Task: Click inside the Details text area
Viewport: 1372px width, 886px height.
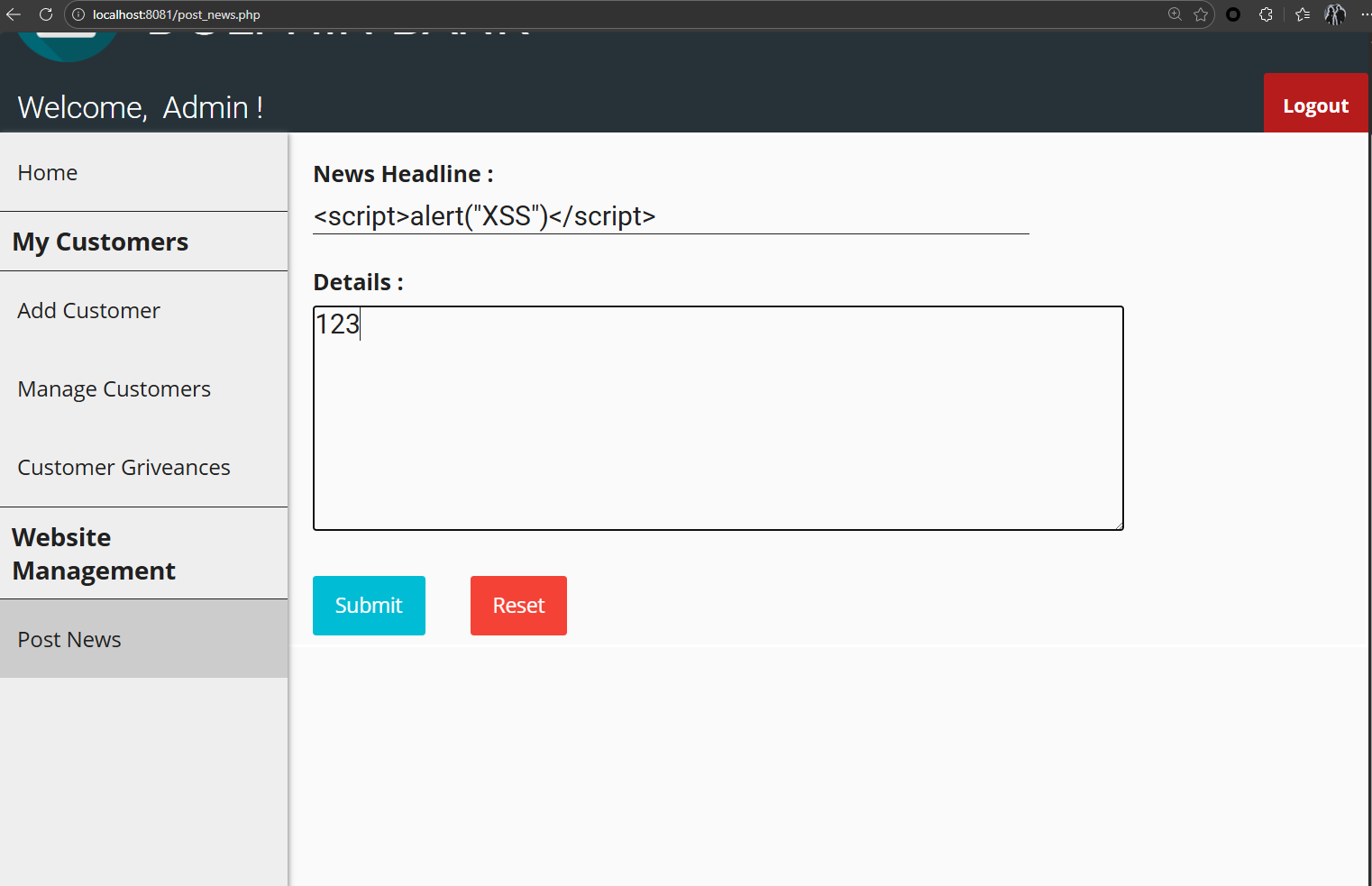Action: pyautogui.click(x=718, y=418)
